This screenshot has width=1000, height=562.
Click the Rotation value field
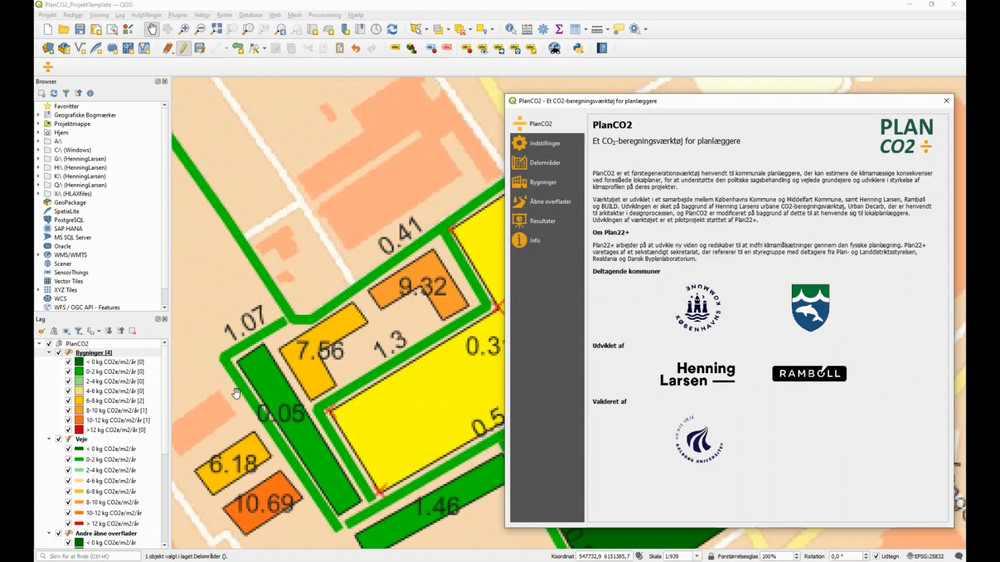(845, 556)
